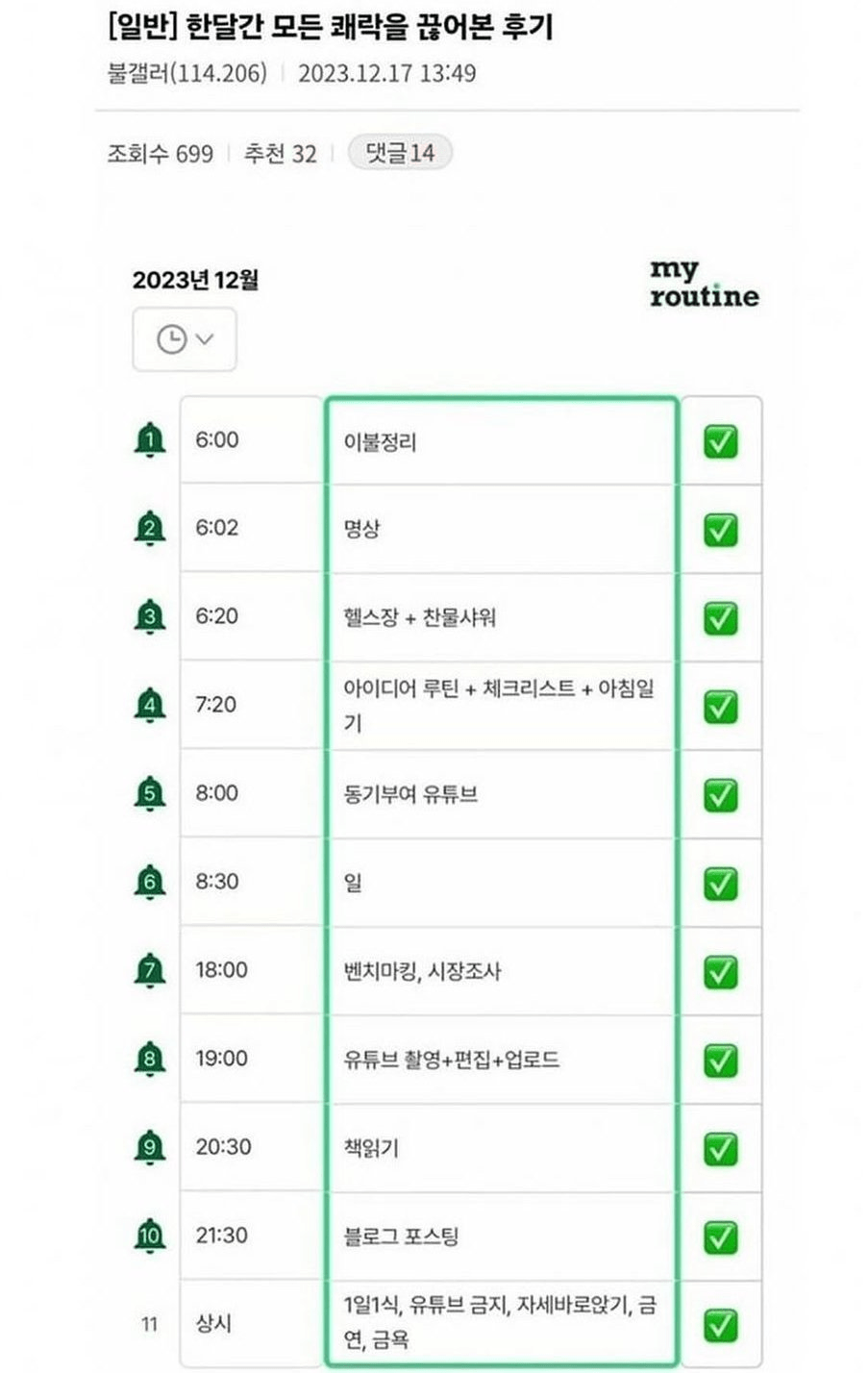Click the number 1 bell icon
The height and width of the screenshot is (1373, 868).
[x=149, y=440]
